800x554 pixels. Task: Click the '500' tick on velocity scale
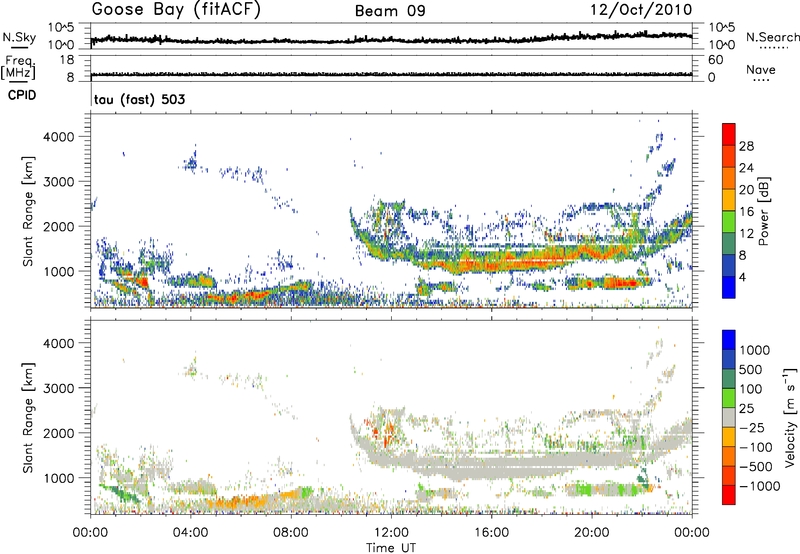(752, 369)
